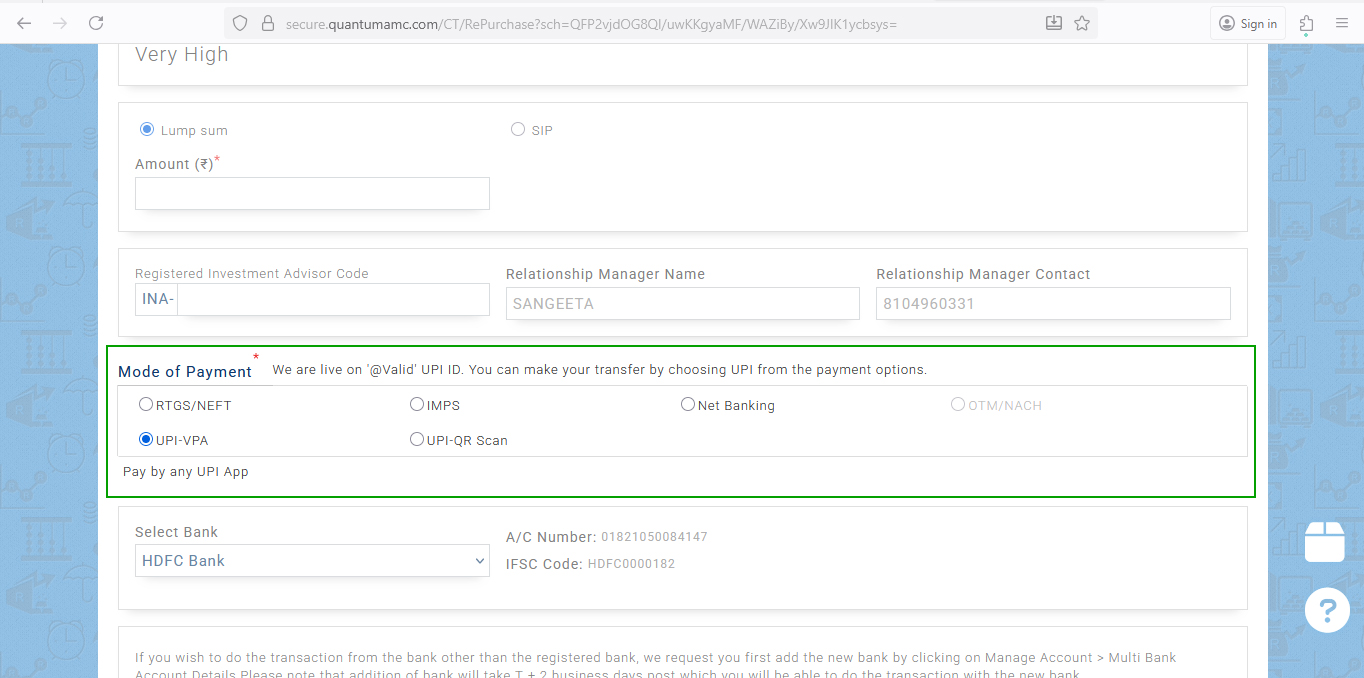Click the padlock site security icon
Image resolution: width=1364 pixels, height=678 pixels.
coord(266,23)
